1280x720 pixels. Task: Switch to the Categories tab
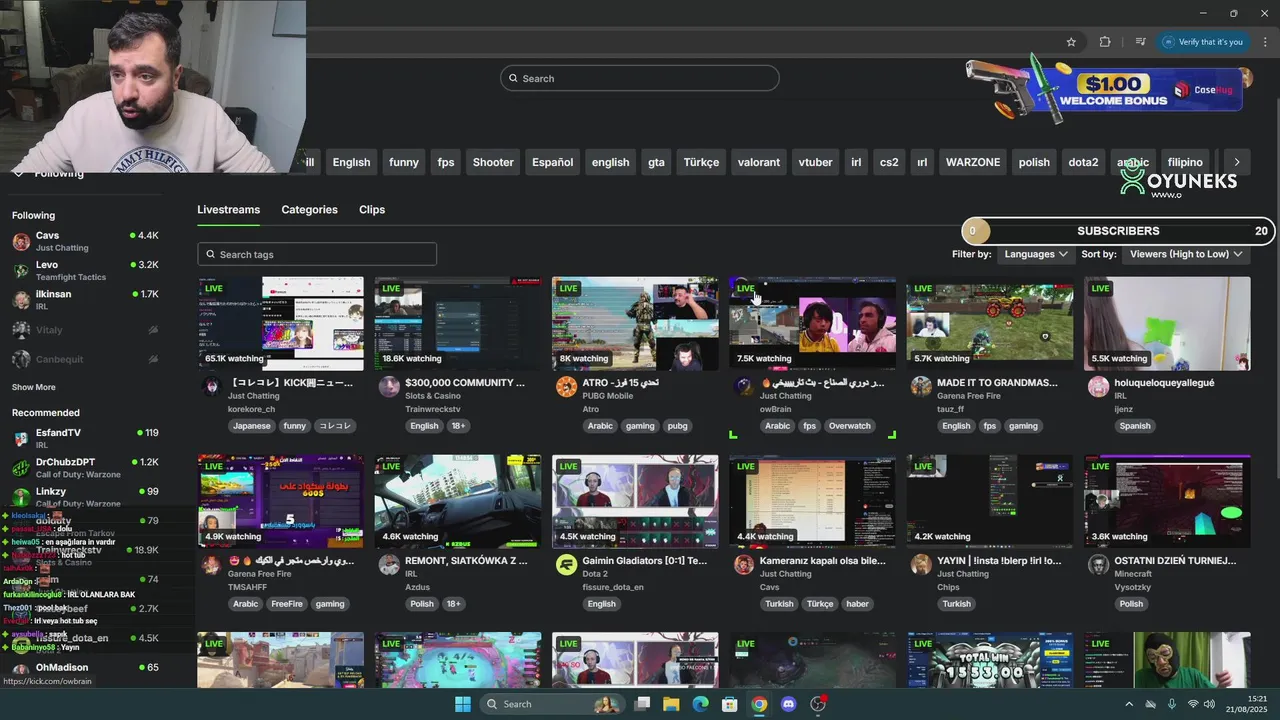309,210
